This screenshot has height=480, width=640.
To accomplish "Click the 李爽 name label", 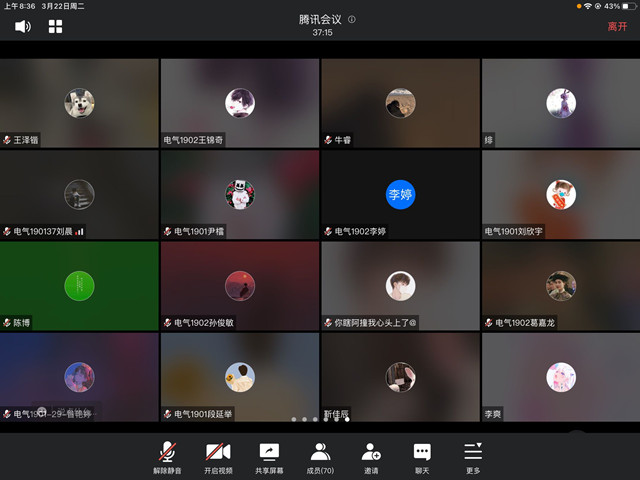I will pyautogui.click(x=493, y=414).
